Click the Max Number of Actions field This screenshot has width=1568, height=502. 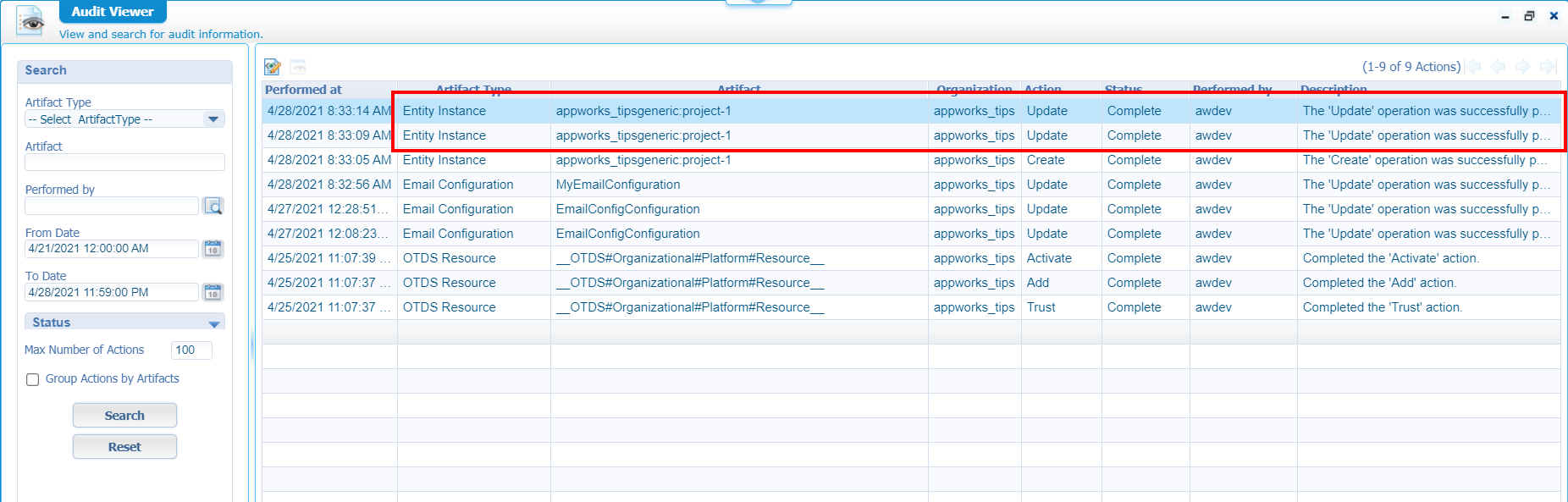coord(190,350)
